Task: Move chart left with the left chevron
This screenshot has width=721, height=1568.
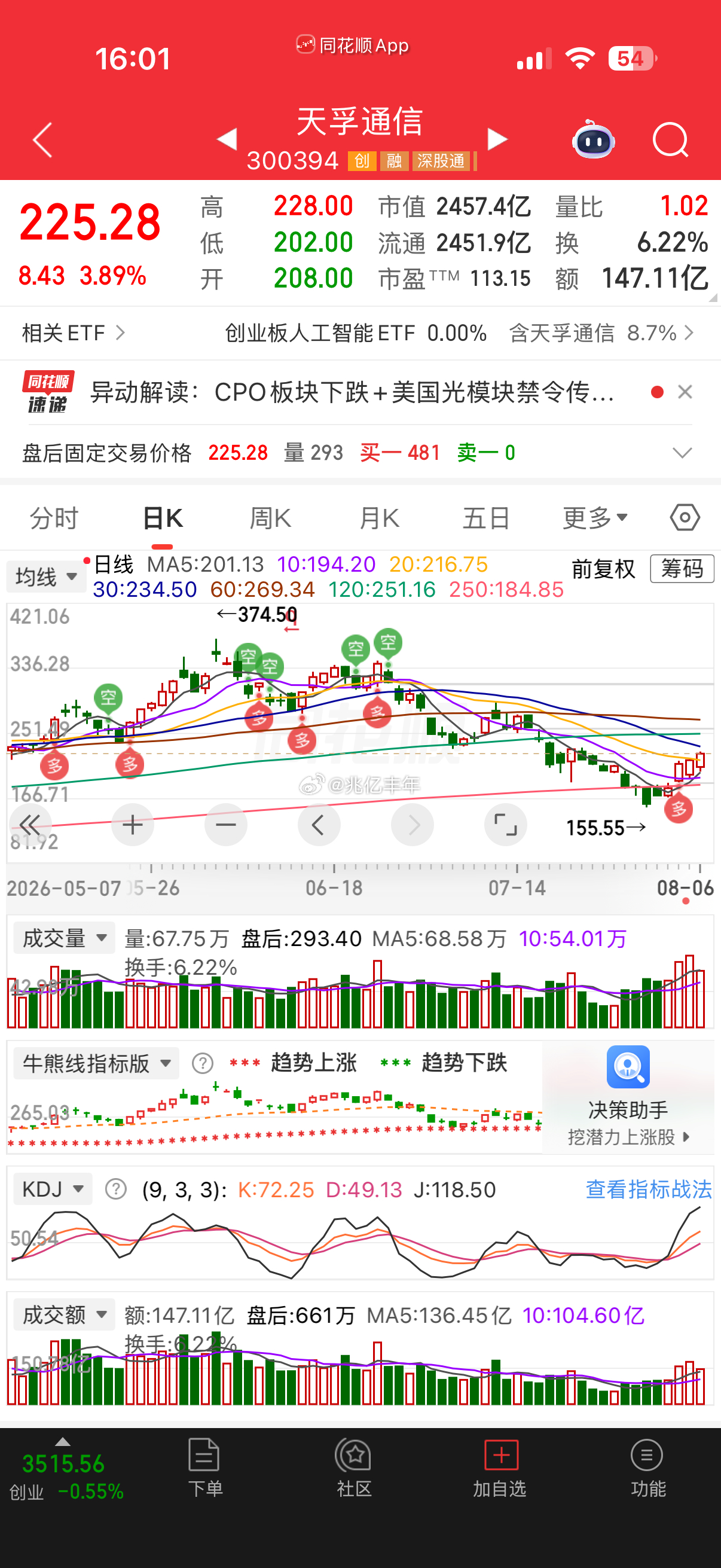Action: tap(319, 825)
